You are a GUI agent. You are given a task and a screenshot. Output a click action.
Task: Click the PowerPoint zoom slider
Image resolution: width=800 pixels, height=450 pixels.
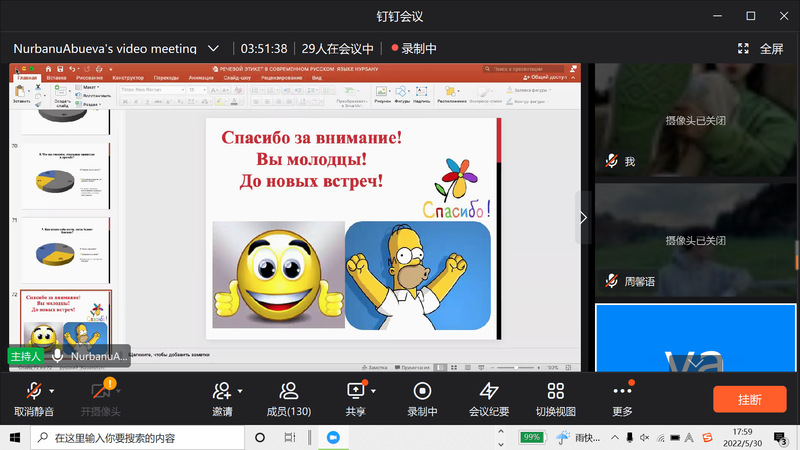click(515, 367)
